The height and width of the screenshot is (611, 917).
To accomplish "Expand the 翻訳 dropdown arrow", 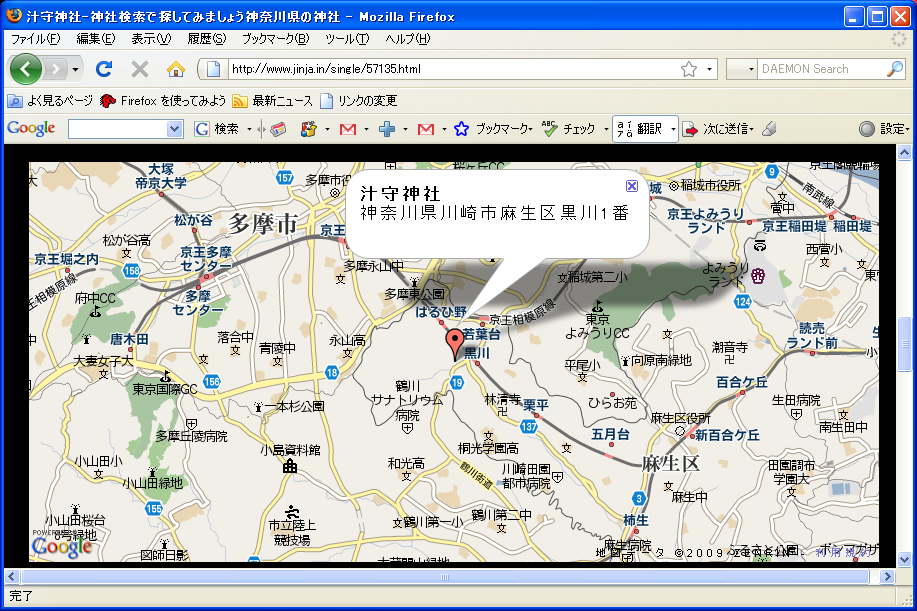I will pos(673,129).
